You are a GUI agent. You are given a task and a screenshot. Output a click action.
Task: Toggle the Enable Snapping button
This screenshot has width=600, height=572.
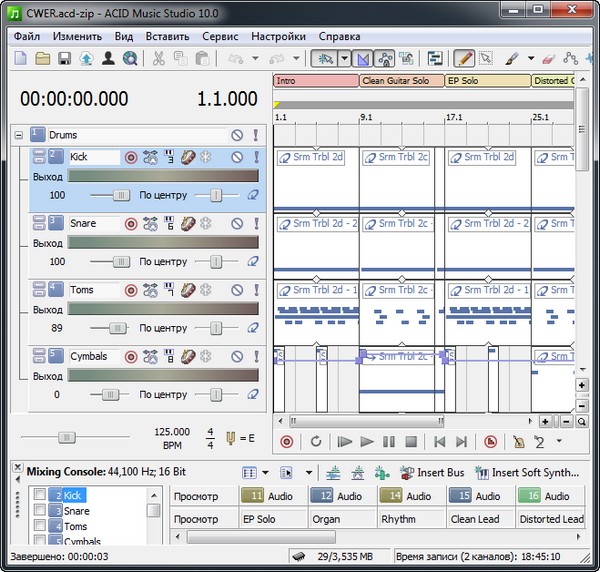(x=324, y=59)
